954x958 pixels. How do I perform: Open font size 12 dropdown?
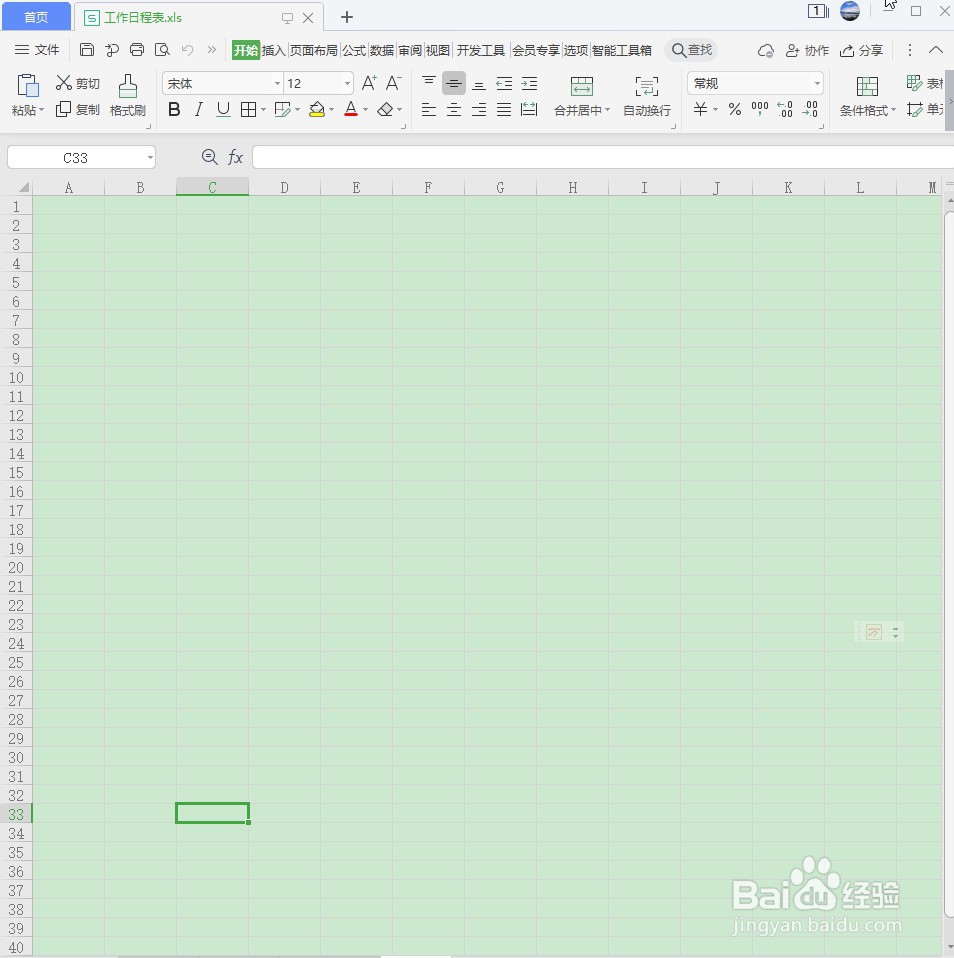tap(347, 83)
